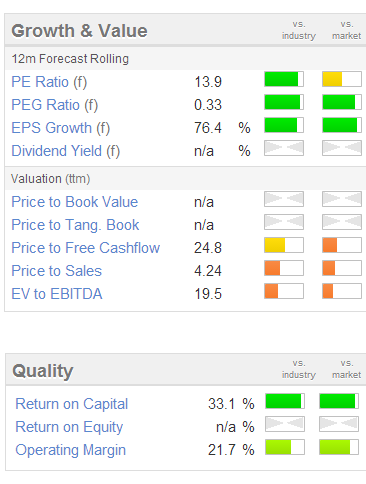
Task: Select the EV to EBITDA link
Action: (57, 294)
